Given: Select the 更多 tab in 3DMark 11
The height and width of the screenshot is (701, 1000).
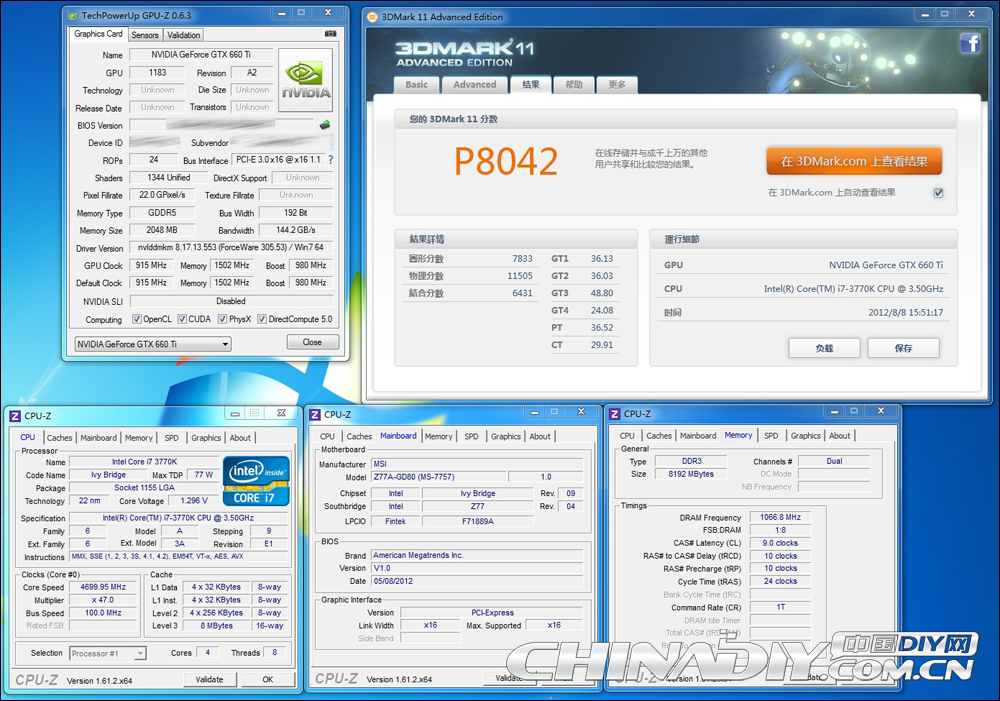Looking at the screenshot, I should point(617,84).
